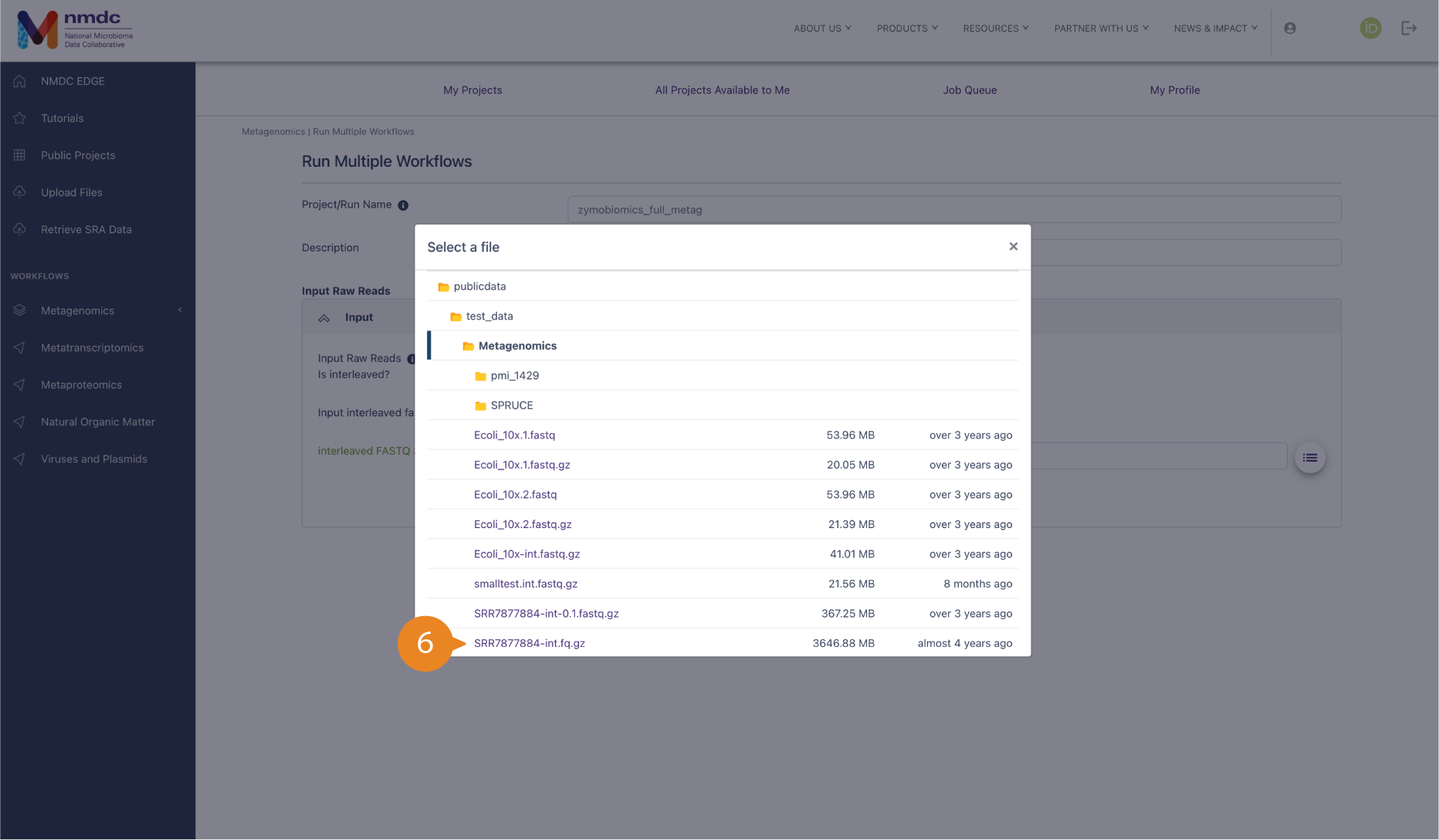The width and height of the screenshot is (1439, 840).
Task: Open Natural Organic Matter workflow
Action: point(97,422)
